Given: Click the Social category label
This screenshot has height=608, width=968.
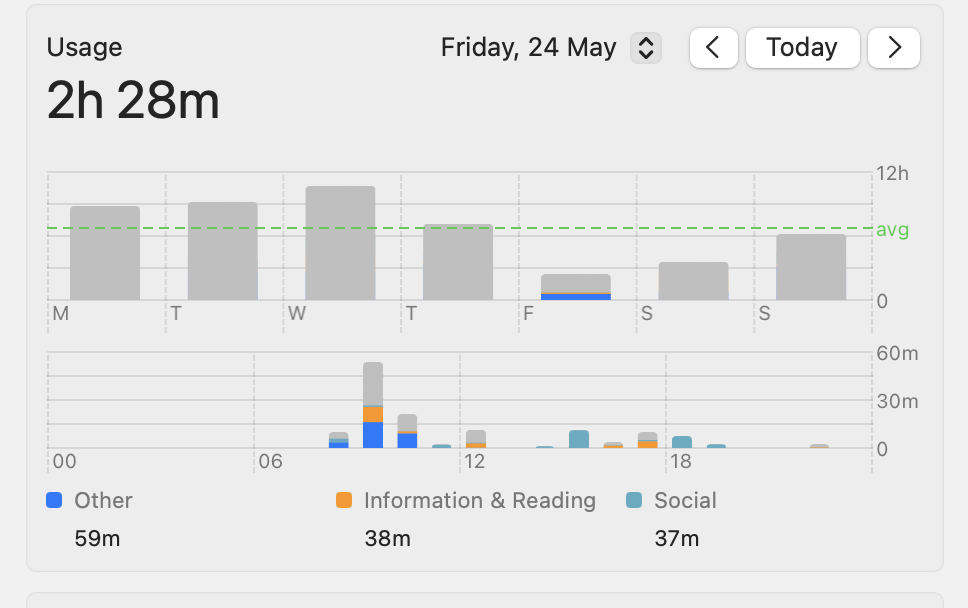Looking at the screenshot, I should point(685,501).
